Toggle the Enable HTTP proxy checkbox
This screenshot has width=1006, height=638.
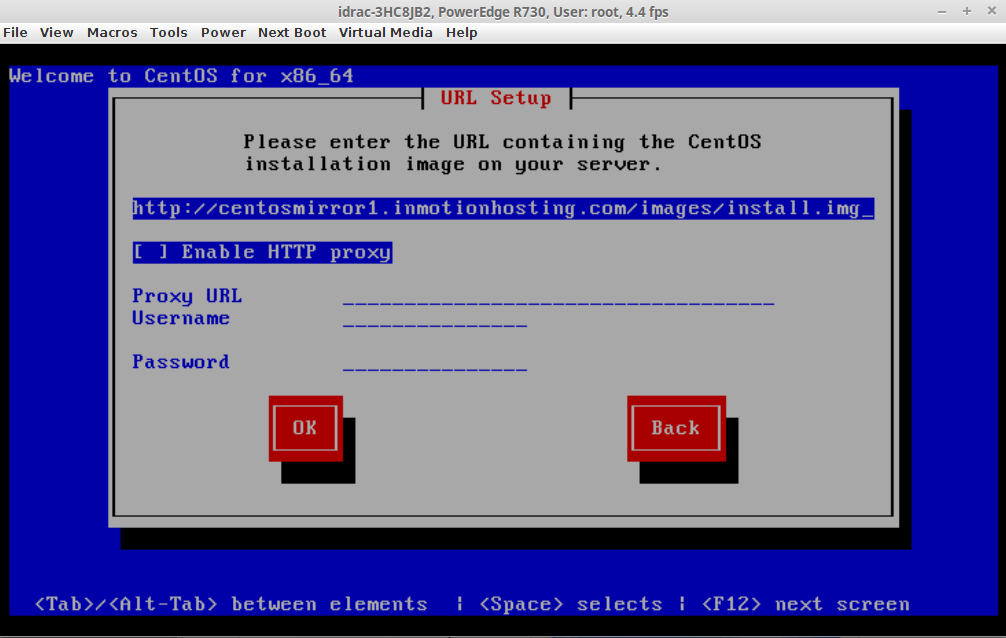[145, 252]
